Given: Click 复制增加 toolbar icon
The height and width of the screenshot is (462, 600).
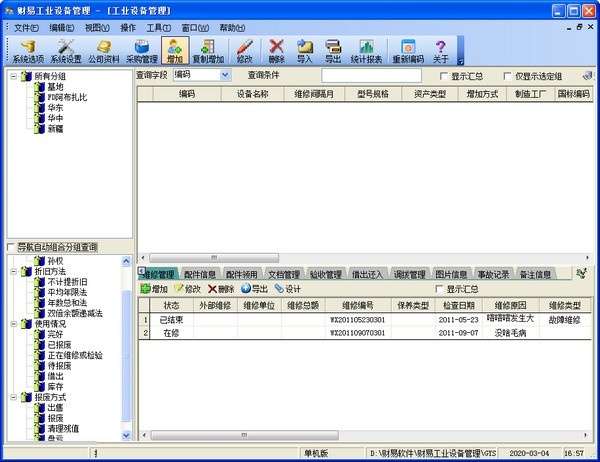Looking at the screenshot, I should (x=208, y=51).
